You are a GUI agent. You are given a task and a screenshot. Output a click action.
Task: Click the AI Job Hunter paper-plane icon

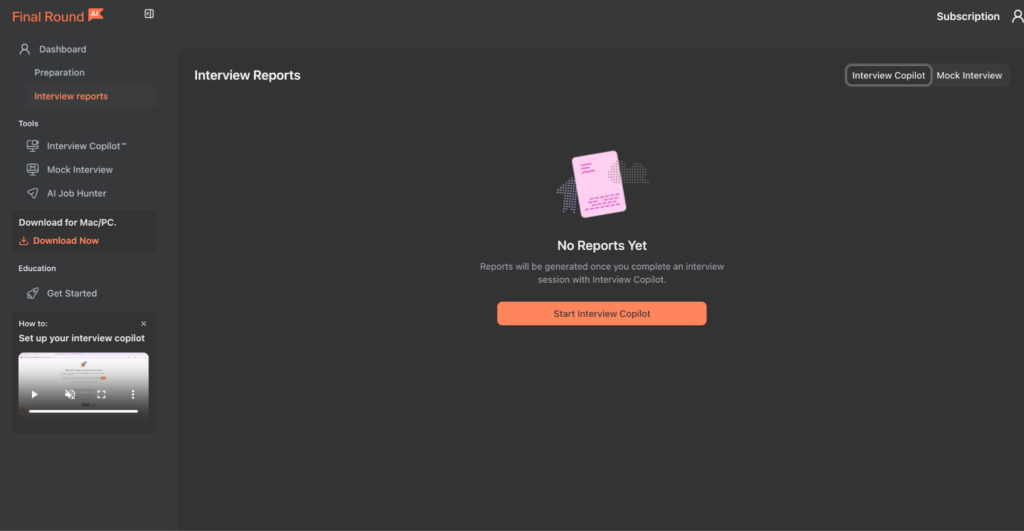tap(32, 193)
